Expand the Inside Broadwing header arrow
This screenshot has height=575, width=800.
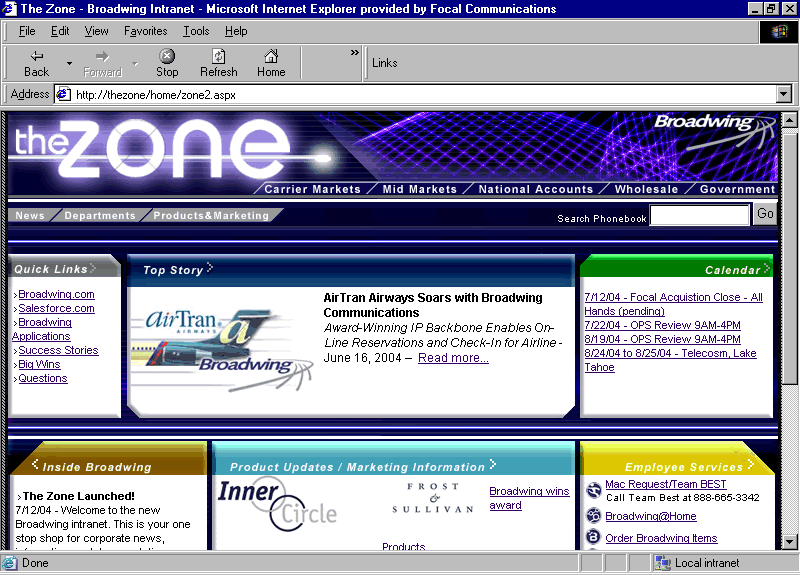35,464
